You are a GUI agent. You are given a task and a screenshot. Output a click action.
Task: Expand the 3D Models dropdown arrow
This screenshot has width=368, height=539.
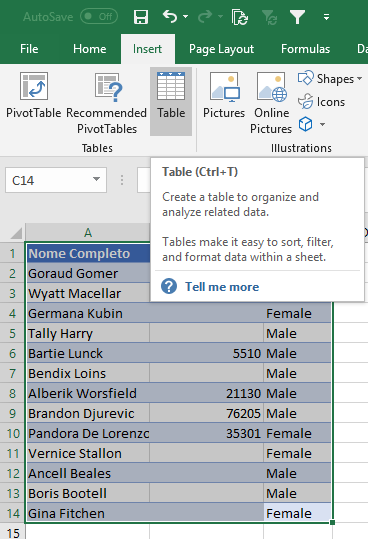pos(322,124)
